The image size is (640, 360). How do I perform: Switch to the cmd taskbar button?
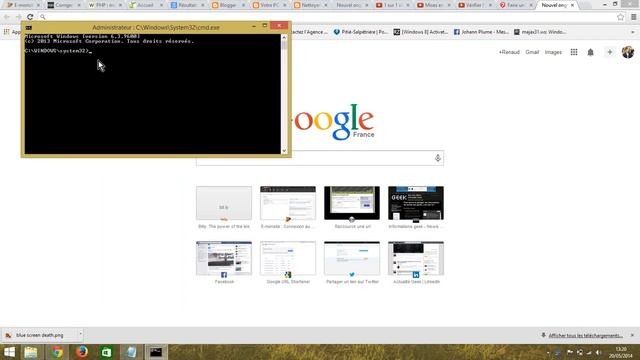[156, 352]
